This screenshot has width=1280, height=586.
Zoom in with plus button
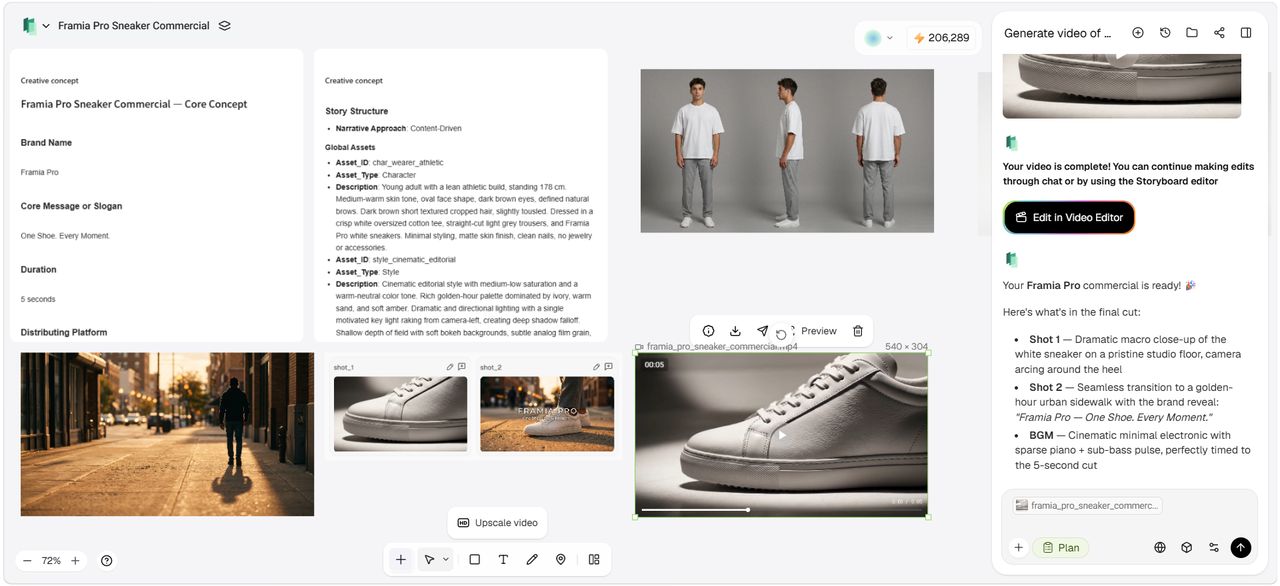click(75, 561)
